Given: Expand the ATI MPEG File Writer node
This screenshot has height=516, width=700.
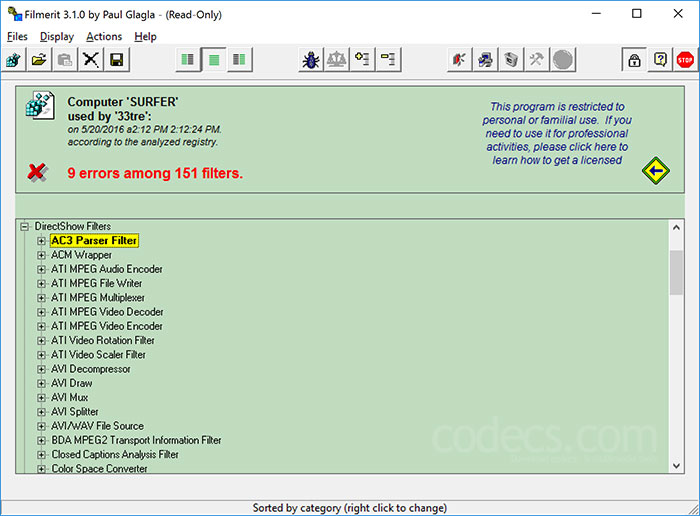Looking at the screenshot, I should tap(41, 284).
